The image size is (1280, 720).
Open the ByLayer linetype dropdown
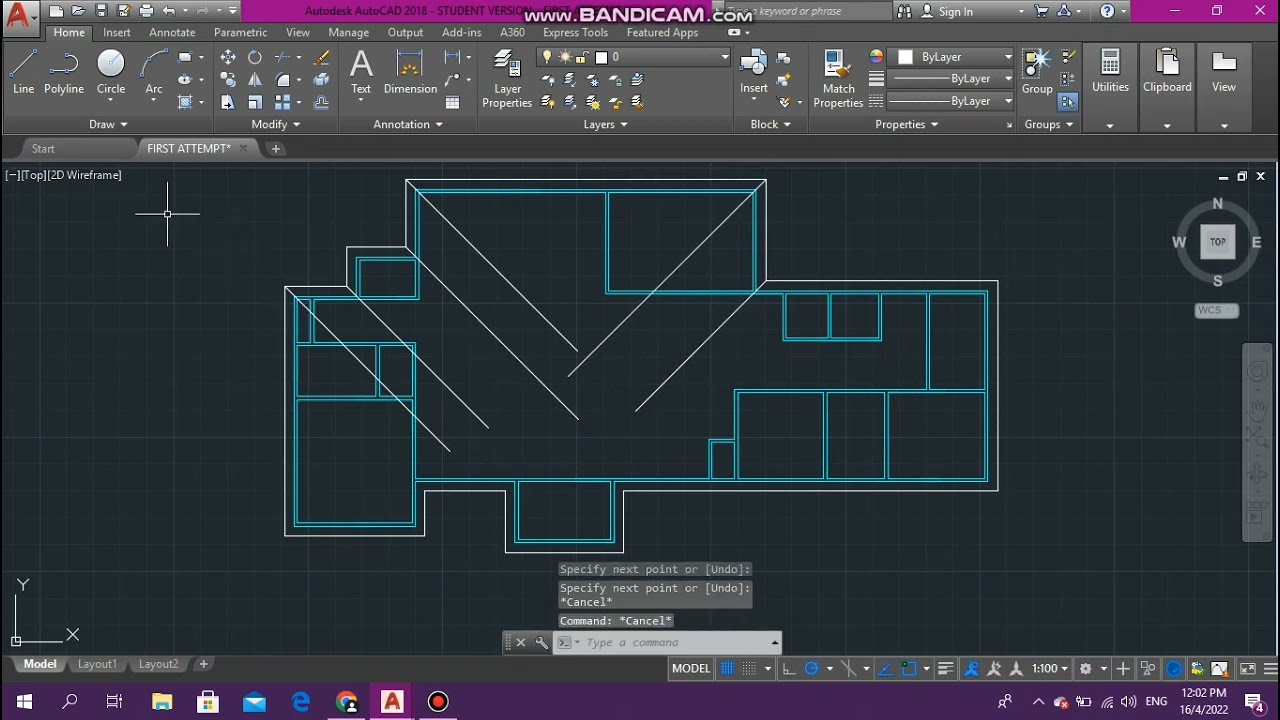coord(951,101)
